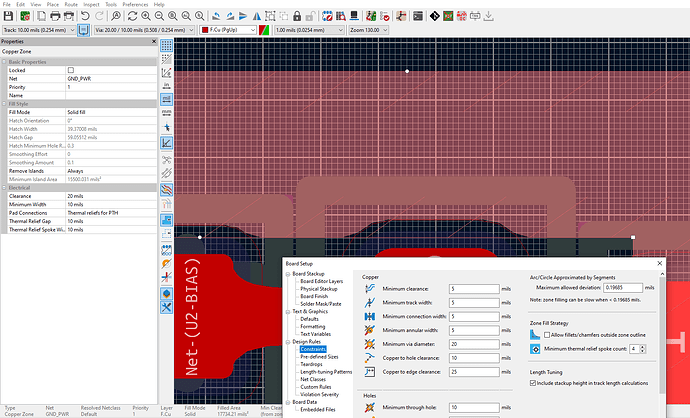
Task: Toggle ratsnest display icon
Action: tap(166, 160)
